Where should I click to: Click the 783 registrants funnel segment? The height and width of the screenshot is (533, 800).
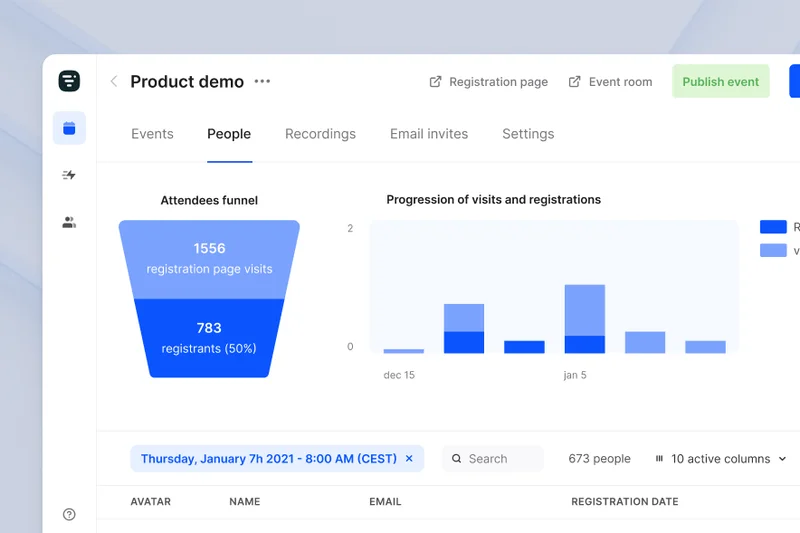[209, 338]
